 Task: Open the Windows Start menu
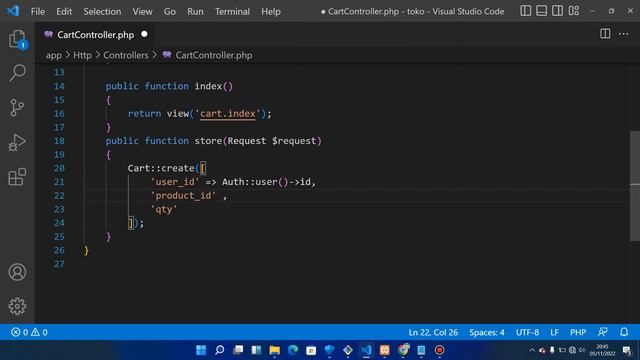click(x=201, y=350)
